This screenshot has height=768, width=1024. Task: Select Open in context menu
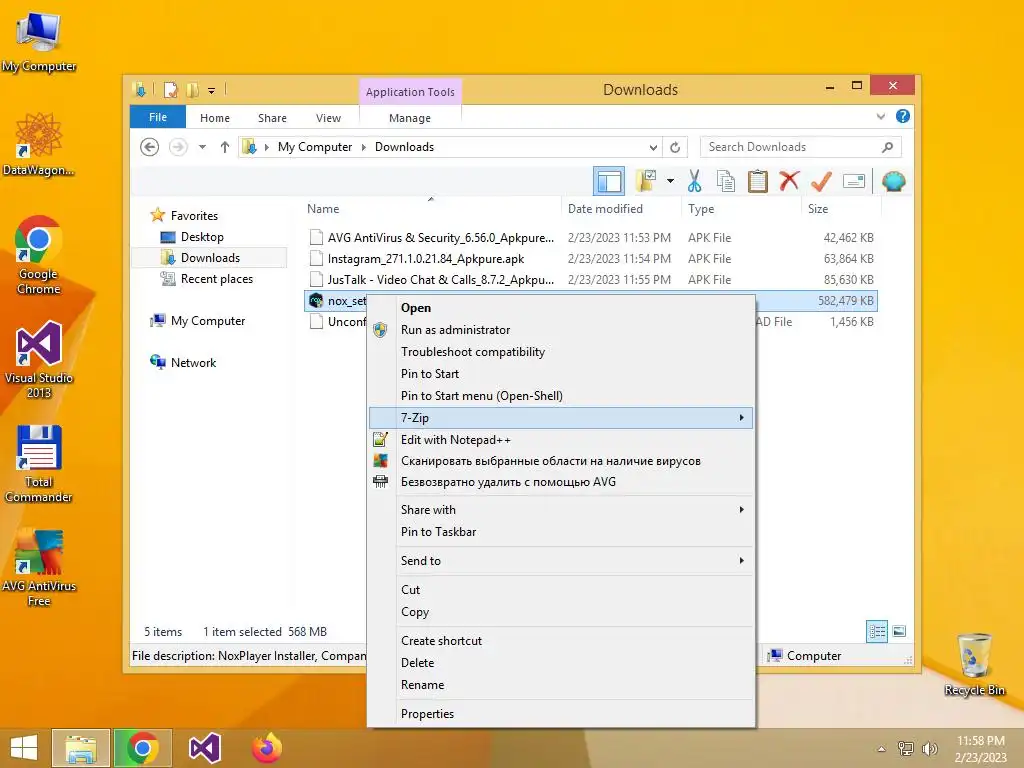tap(561, 308)
